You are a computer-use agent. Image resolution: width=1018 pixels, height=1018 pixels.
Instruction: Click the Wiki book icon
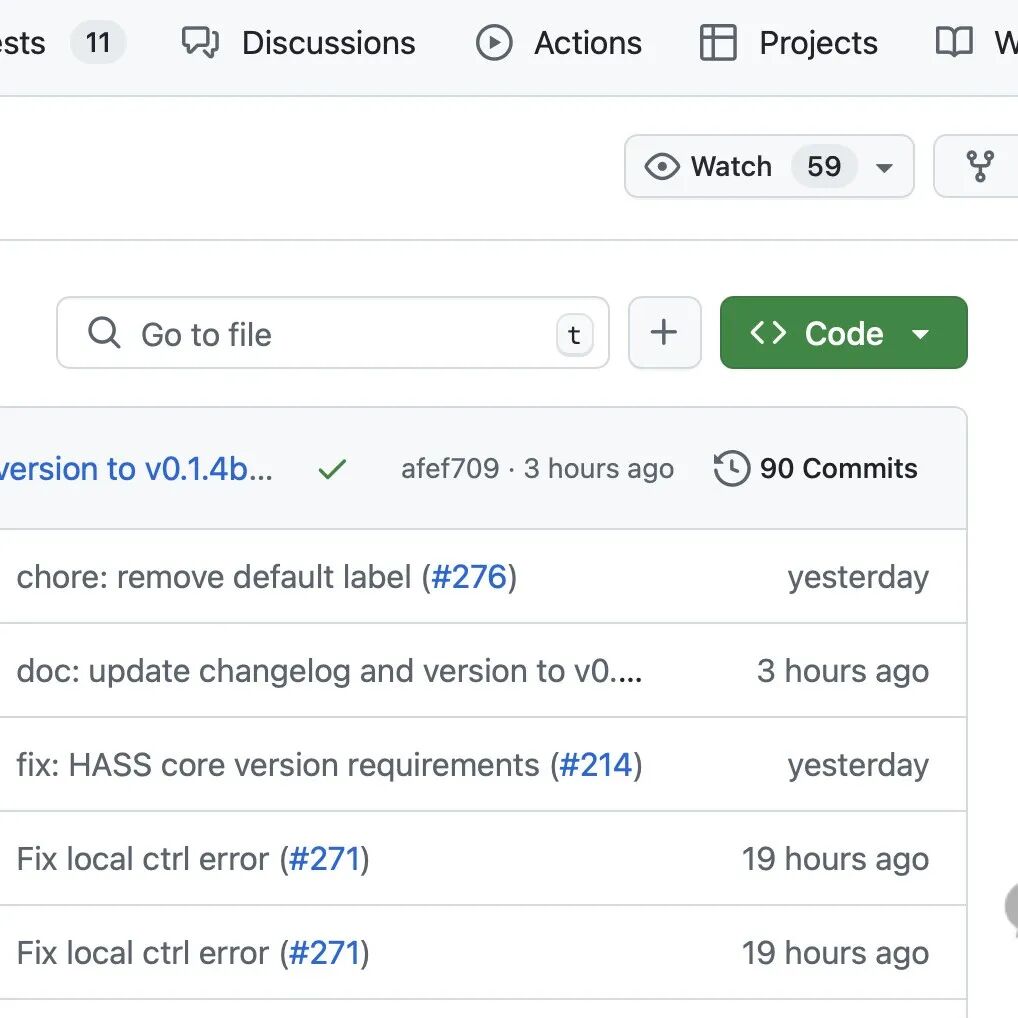coord(954,42)
